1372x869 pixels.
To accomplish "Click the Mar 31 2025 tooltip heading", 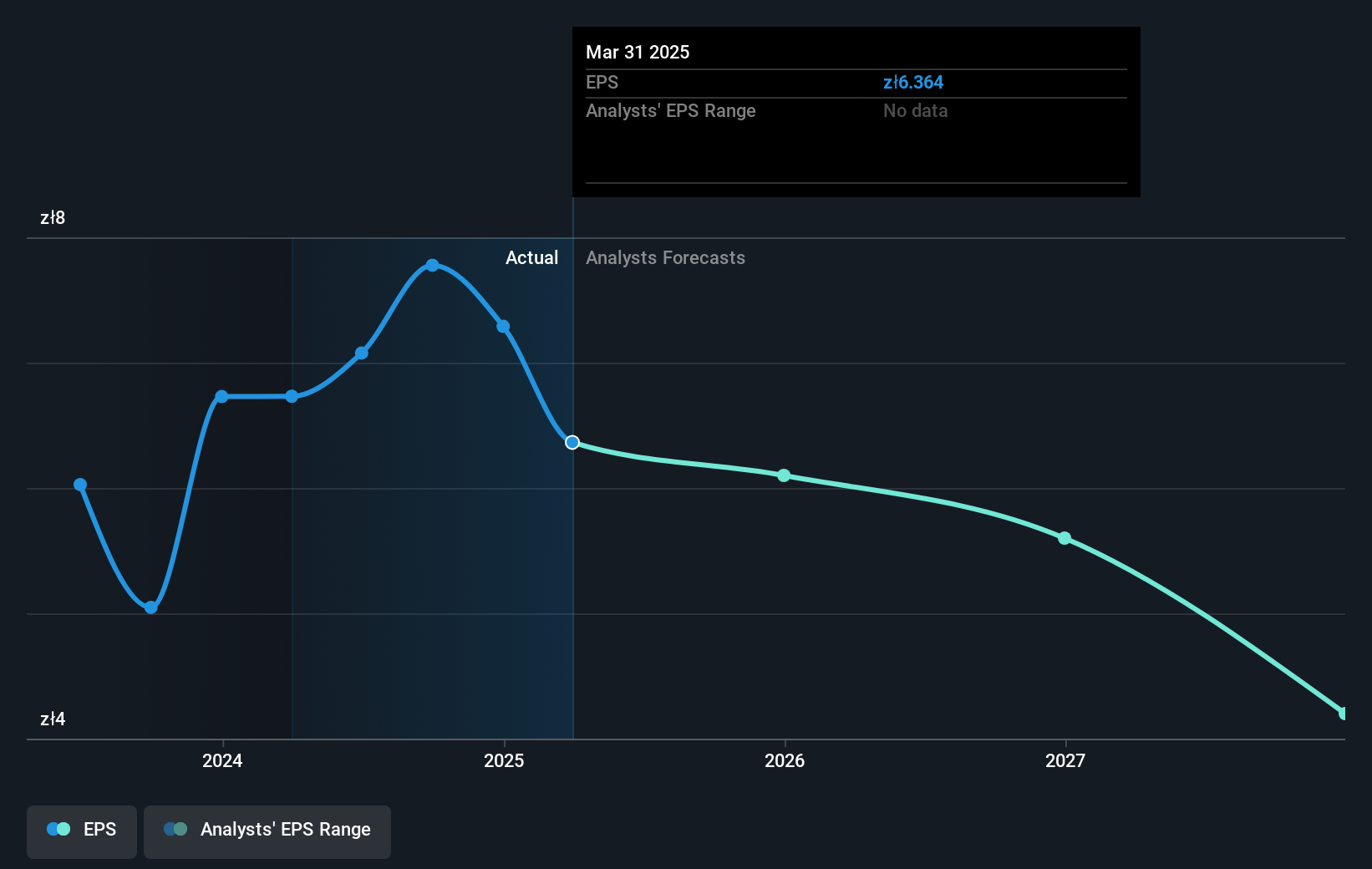I will 638,52.
